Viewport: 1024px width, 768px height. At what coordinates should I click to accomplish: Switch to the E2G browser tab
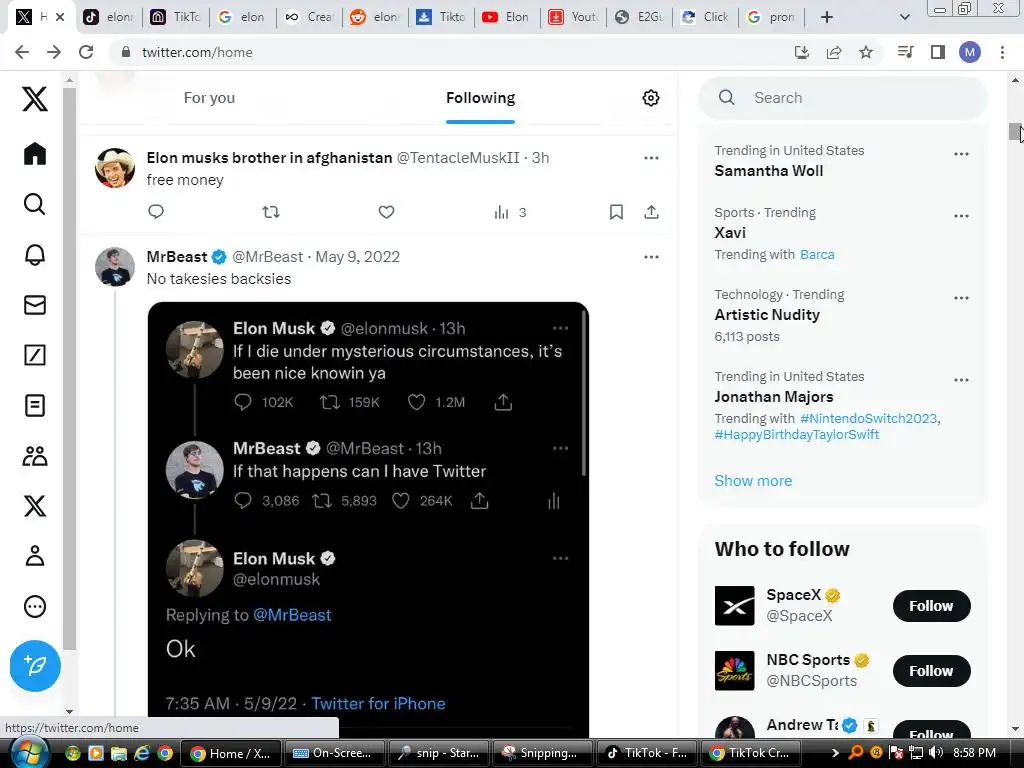coord(640,17)
